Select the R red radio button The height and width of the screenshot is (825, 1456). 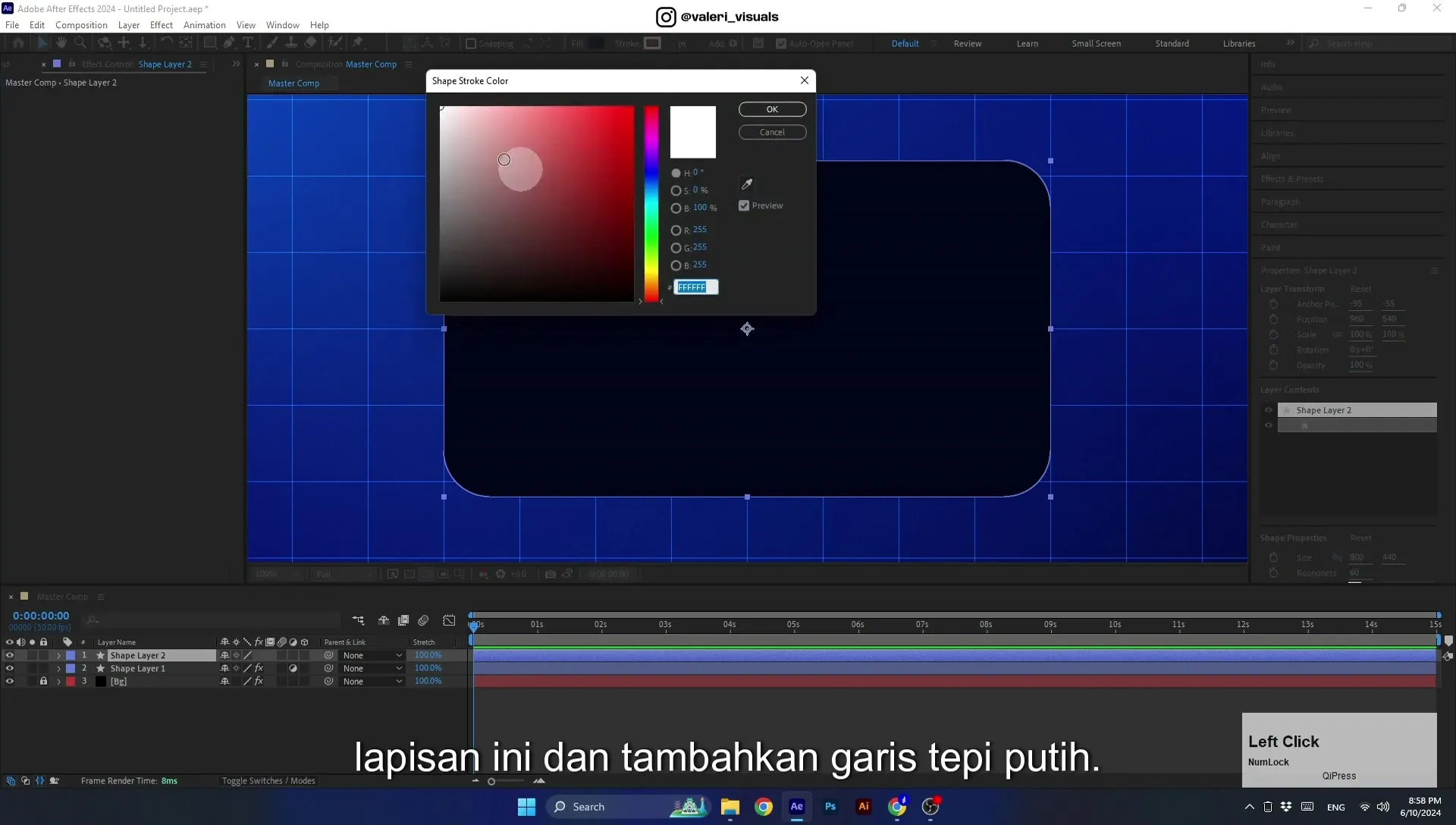pos(676,231)
